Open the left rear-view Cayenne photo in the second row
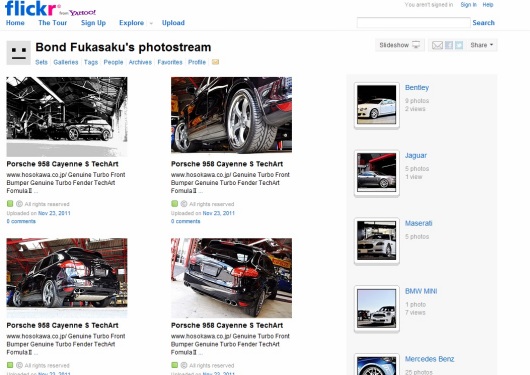The height and width of the screenshot is (375, 530). (67, 278)
